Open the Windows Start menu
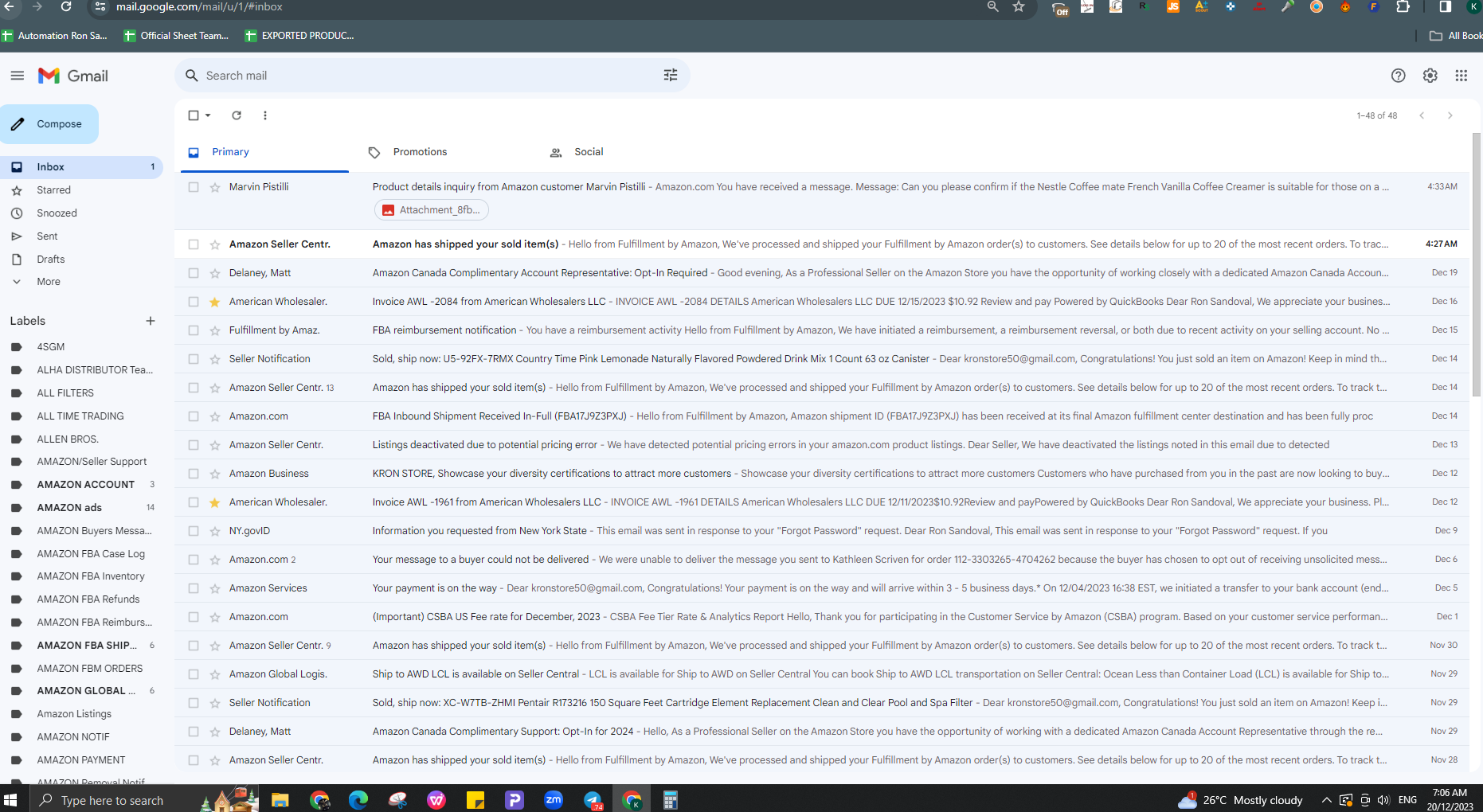Screen dimensions: 1483x812 10,800
